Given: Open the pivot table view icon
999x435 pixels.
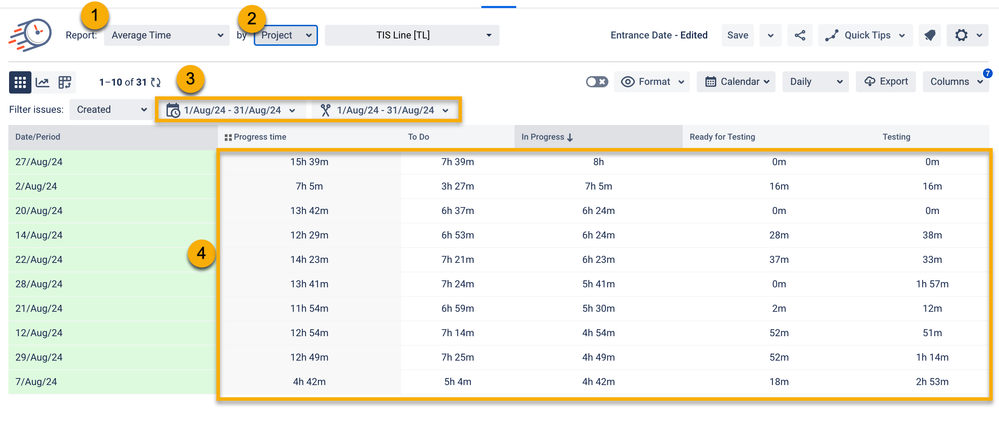Looking at the screenshot, I should (64, 82).
